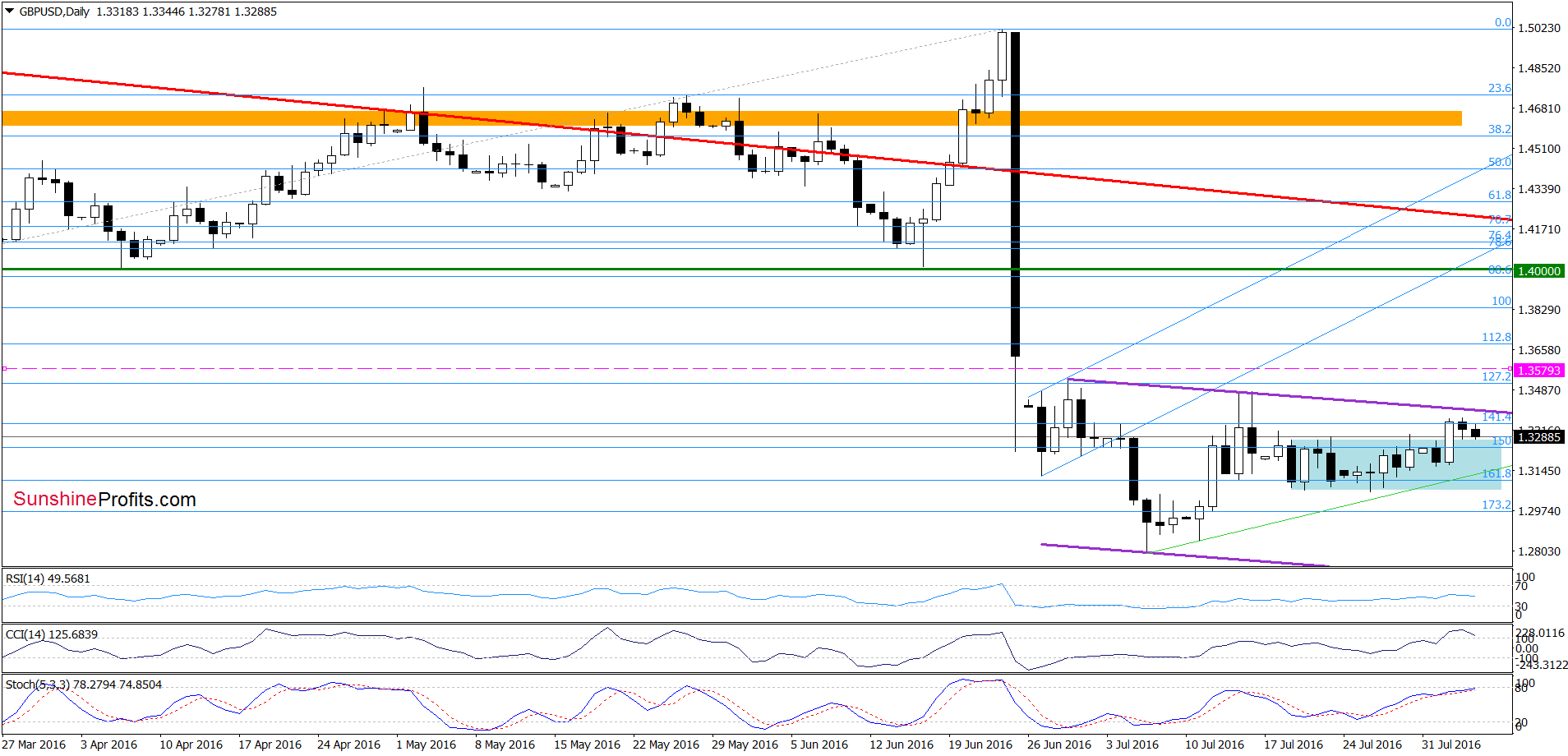
Task: Click the 1.48520 price axis value
Action: tap(1538, 68)
